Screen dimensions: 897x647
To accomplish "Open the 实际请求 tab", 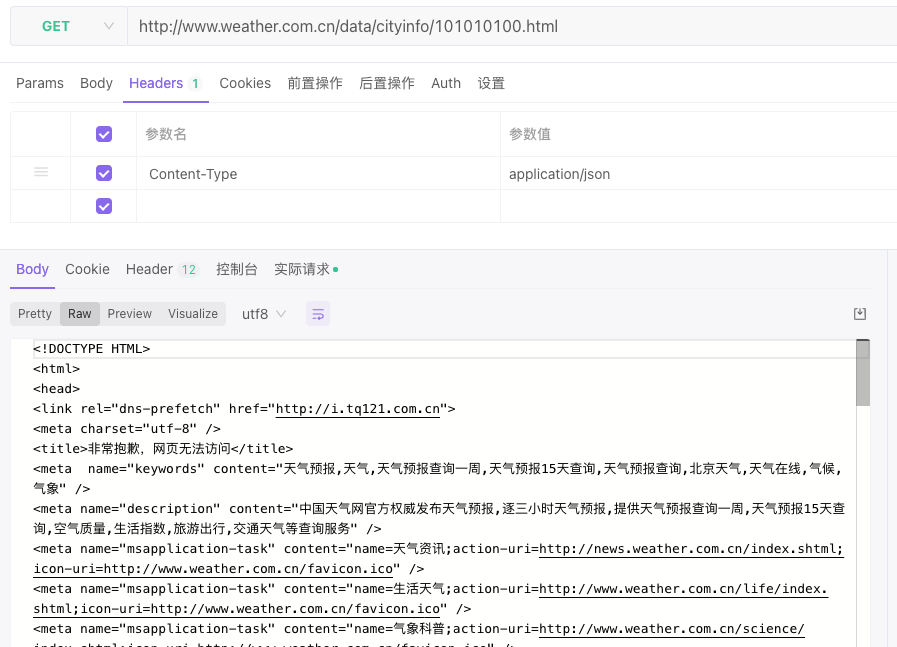I will (306, 269).
